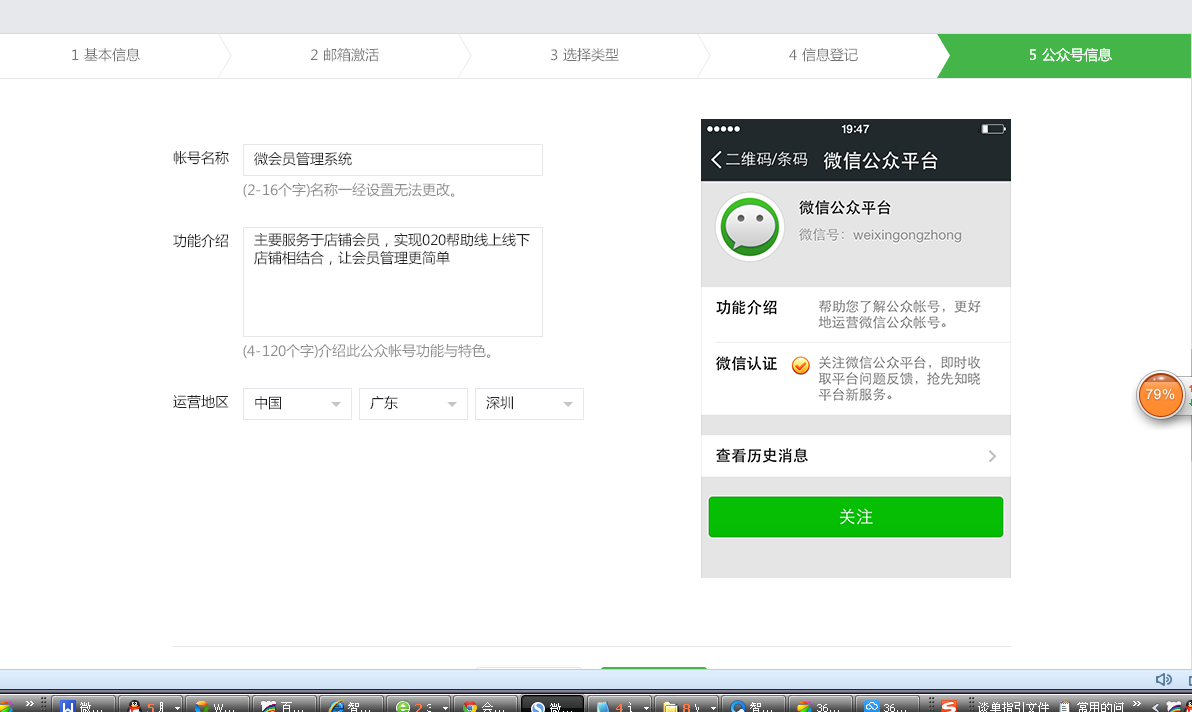Click the 功能介绍 label in phone preview
The width and height of the screenshot is (1192, 712).
point(747,308)
